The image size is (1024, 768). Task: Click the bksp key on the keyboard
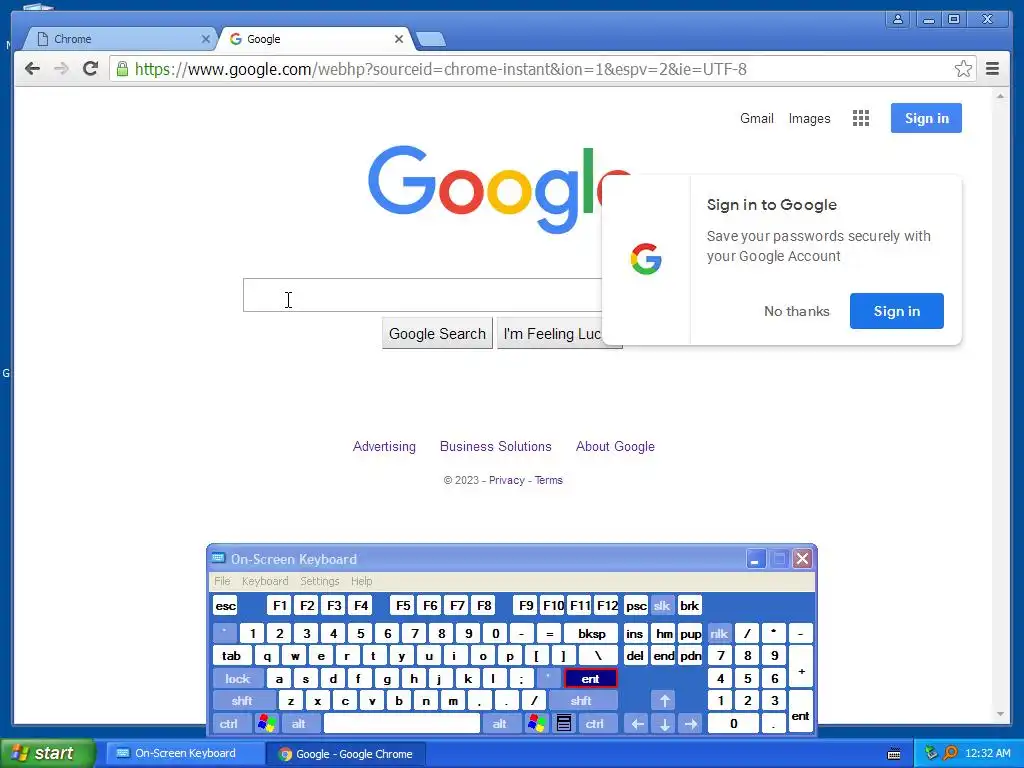pos(592,633)
